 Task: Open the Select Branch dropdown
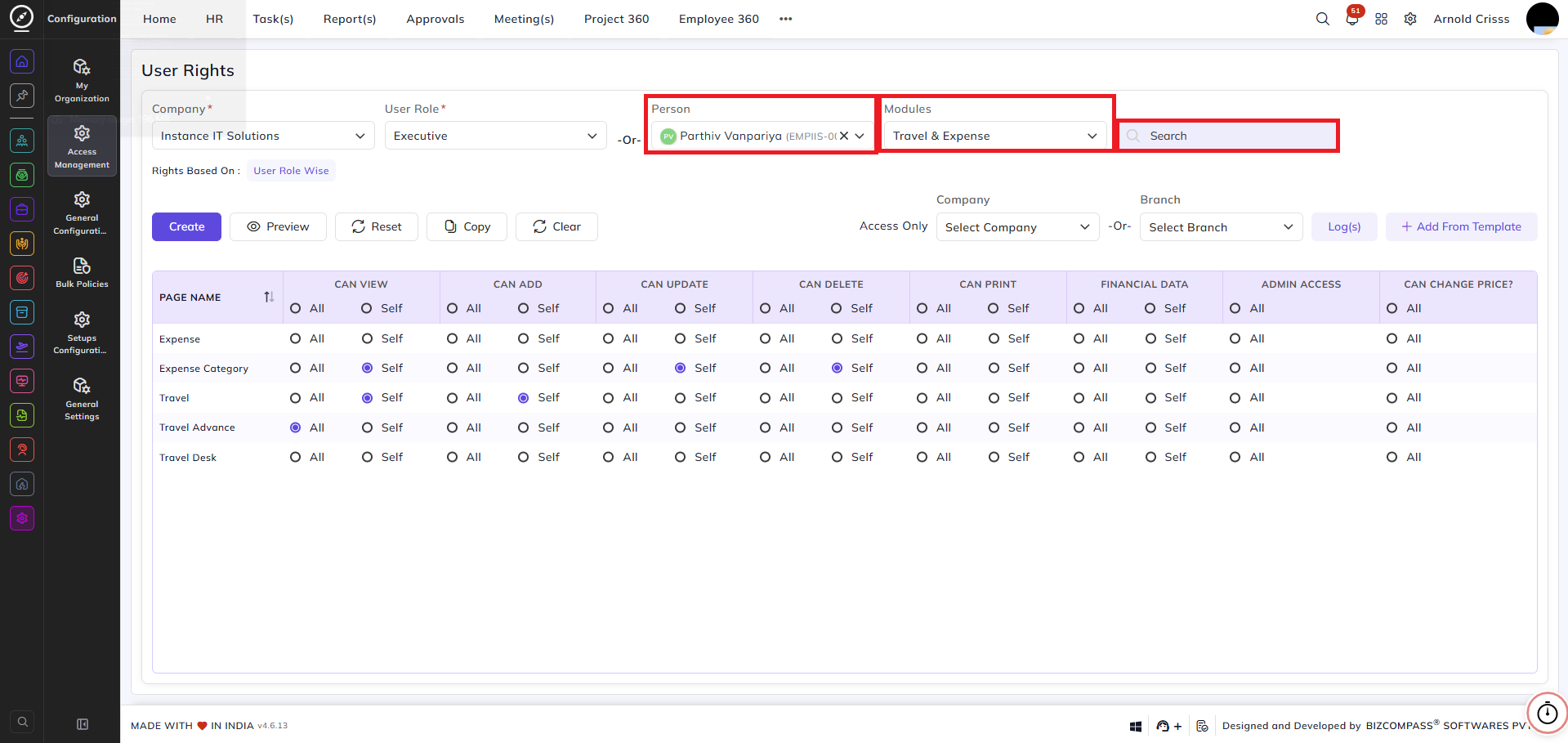click(x=1222, y=227)
